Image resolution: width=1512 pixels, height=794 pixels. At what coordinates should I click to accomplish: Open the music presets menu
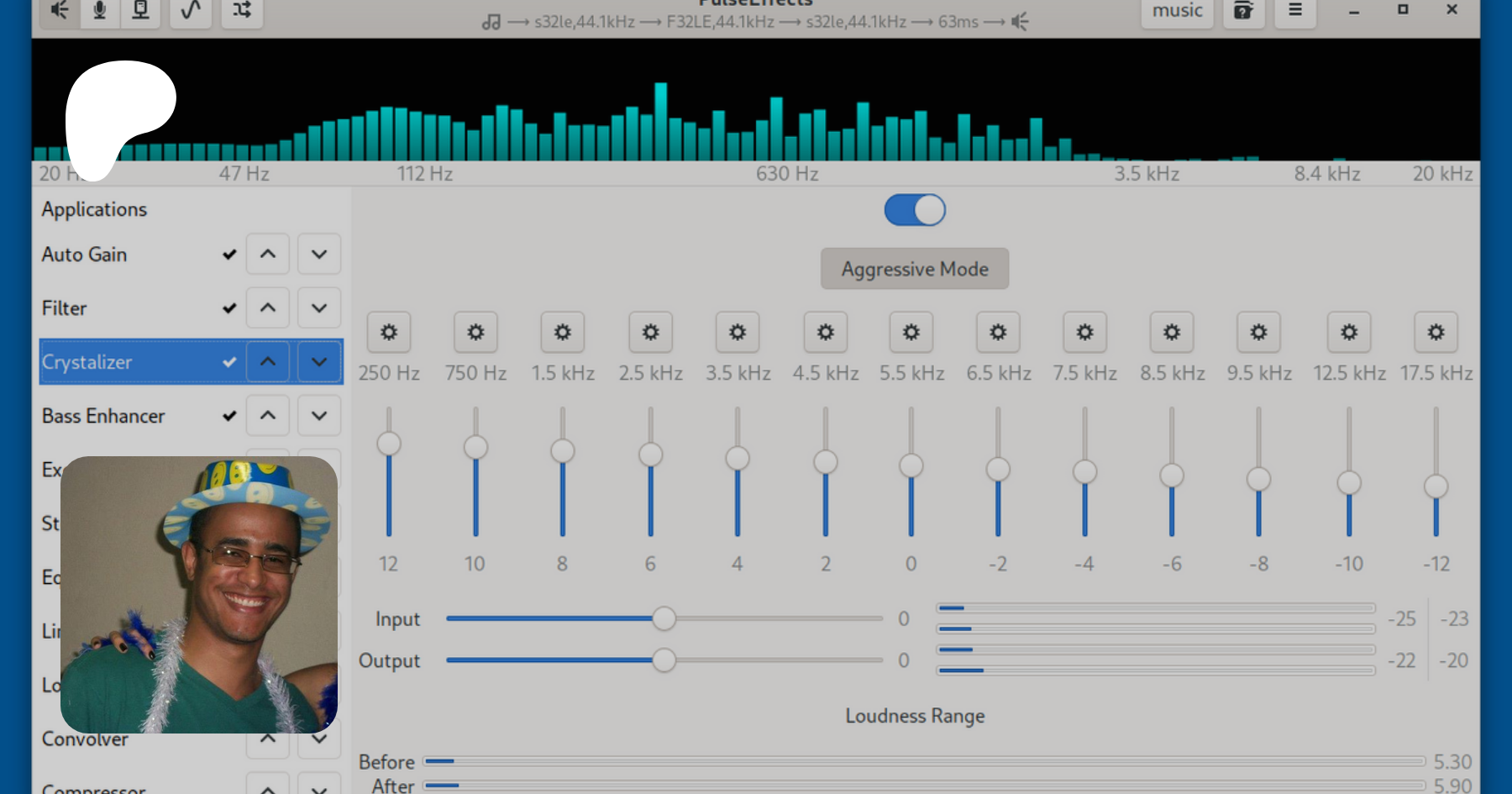click(1177, 11)
